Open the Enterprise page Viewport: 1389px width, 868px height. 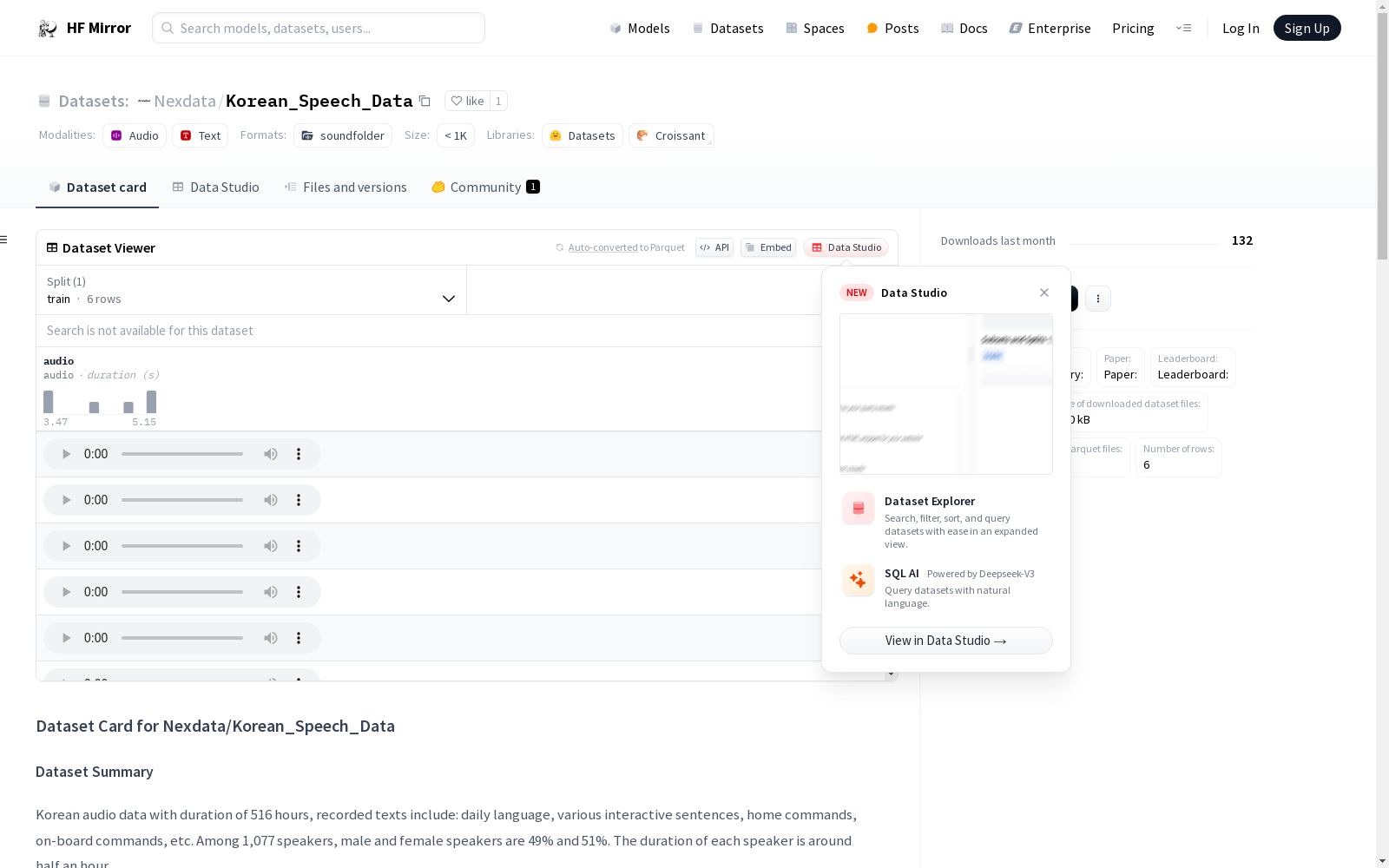pos(1050,28)
